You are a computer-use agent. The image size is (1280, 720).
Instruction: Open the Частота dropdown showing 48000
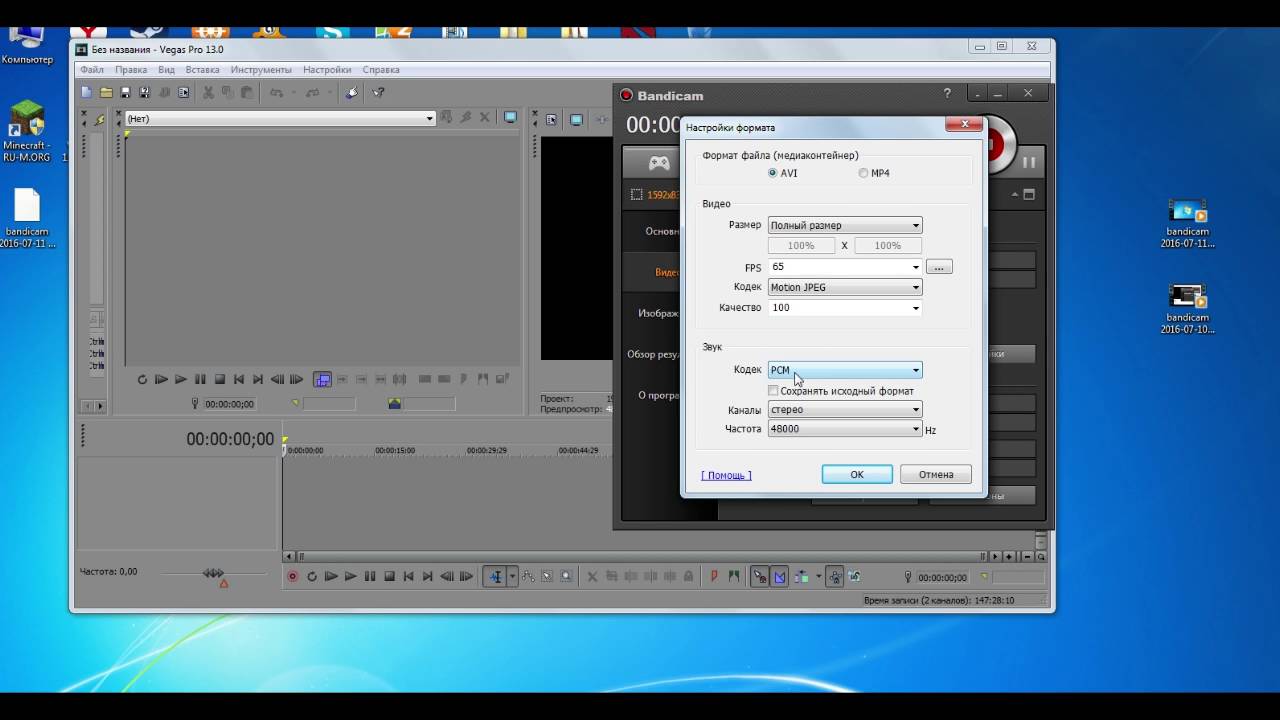(845, 429)
